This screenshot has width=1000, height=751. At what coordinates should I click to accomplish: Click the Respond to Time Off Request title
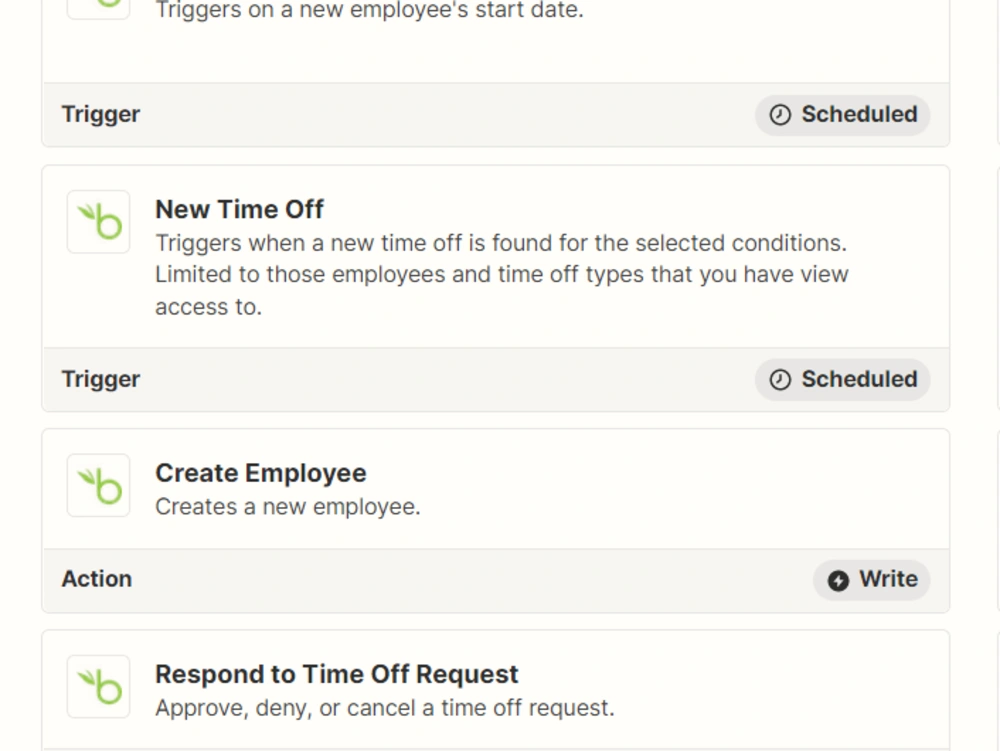pos(336,673)
